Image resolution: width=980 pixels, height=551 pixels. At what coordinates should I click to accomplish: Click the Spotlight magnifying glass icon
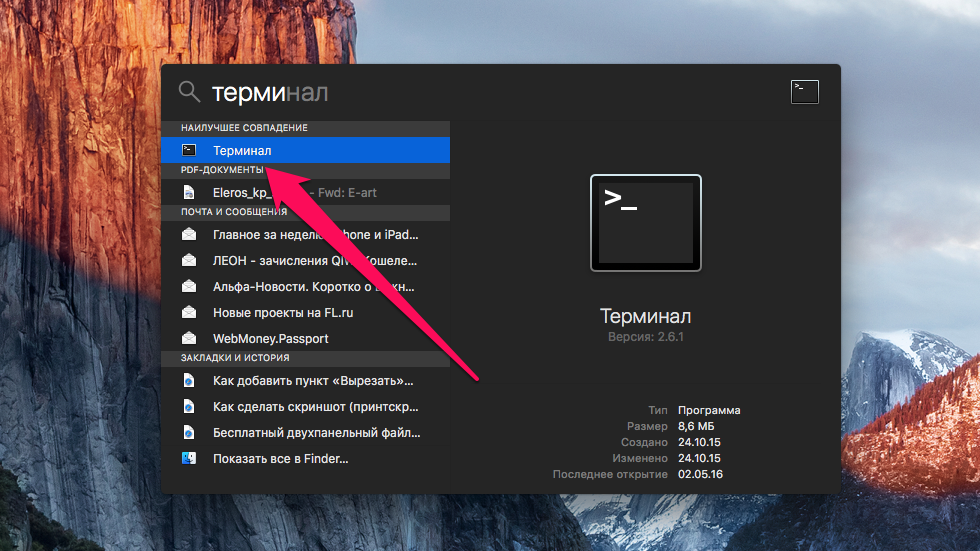[x=189, y=92]
